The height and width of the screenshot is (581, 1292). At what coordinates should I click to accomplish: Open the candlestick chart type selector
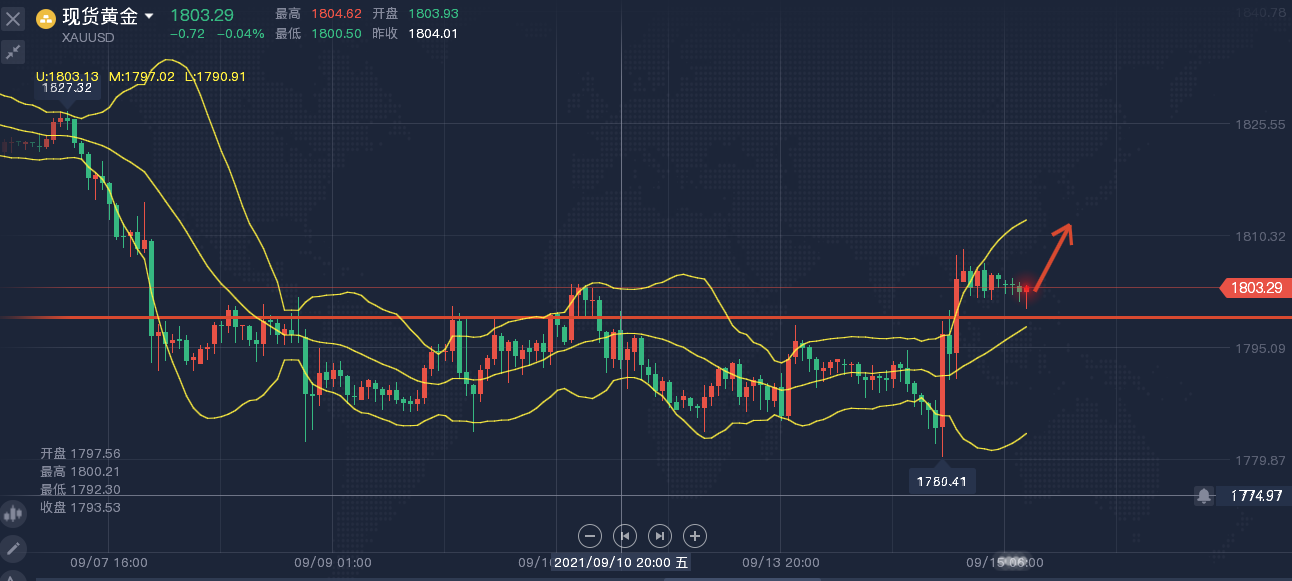tap(13, 514)
